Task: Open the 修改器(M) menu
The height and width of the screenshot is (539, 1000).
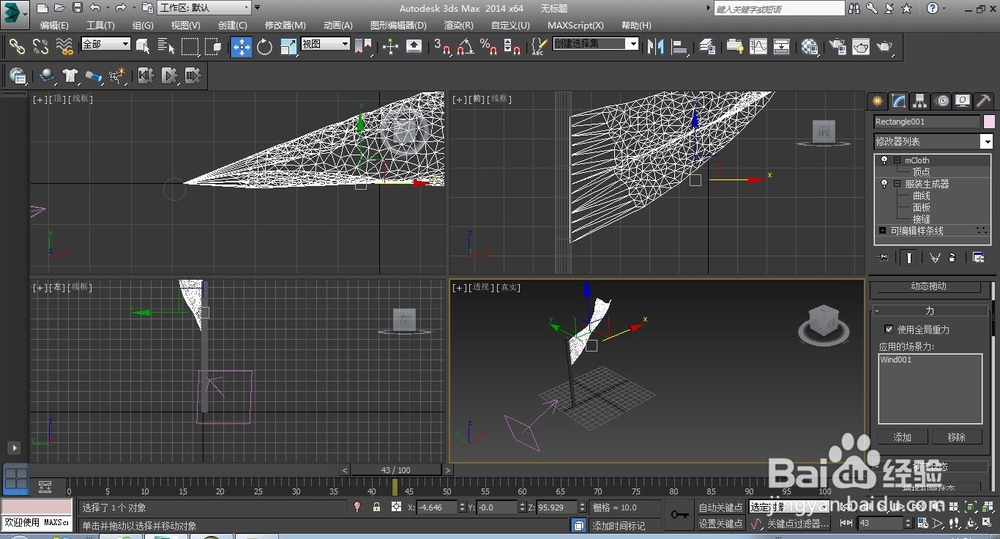Action: tap(285, 25)
